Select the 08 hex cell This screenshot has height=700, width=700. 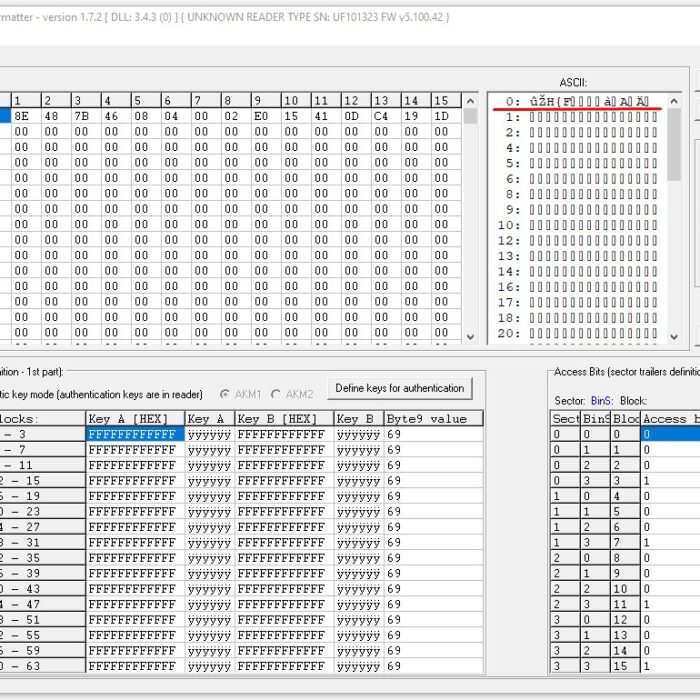pyautogui.click(x=146, y=116)
